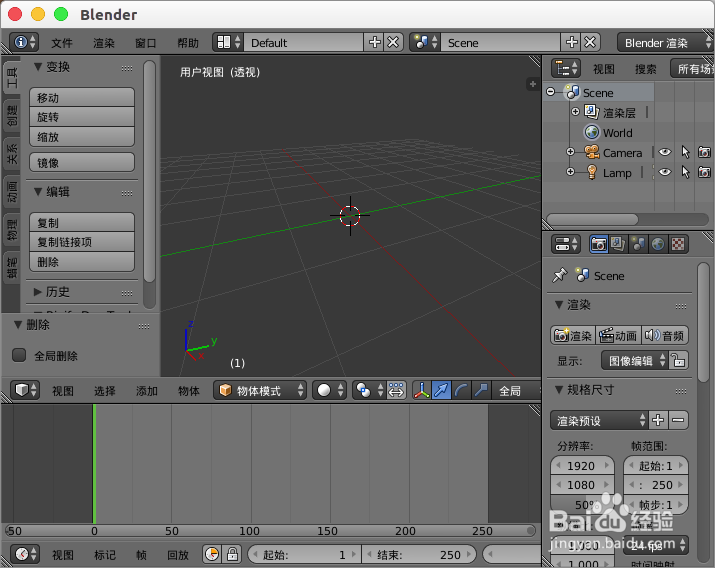The height and width of the screenshot is (568, 715).
Task: Click the Camera object icon in outliner
Action: (592, 152)
